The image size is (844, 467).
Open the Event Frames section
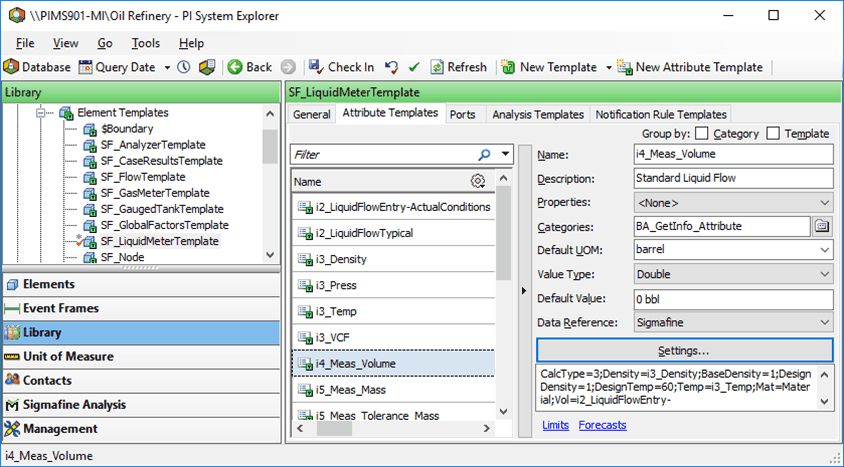click(141, 308)
